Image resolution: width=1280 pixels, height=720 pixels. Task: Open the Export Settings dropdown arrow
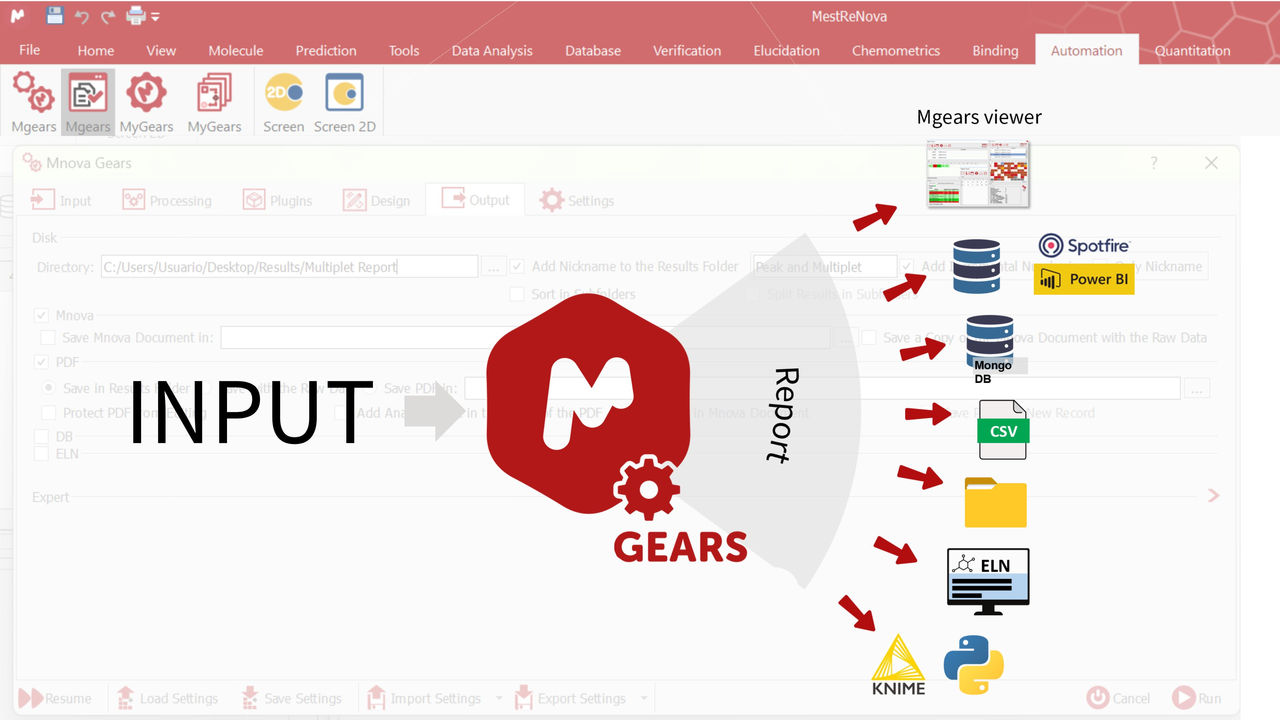644,698
